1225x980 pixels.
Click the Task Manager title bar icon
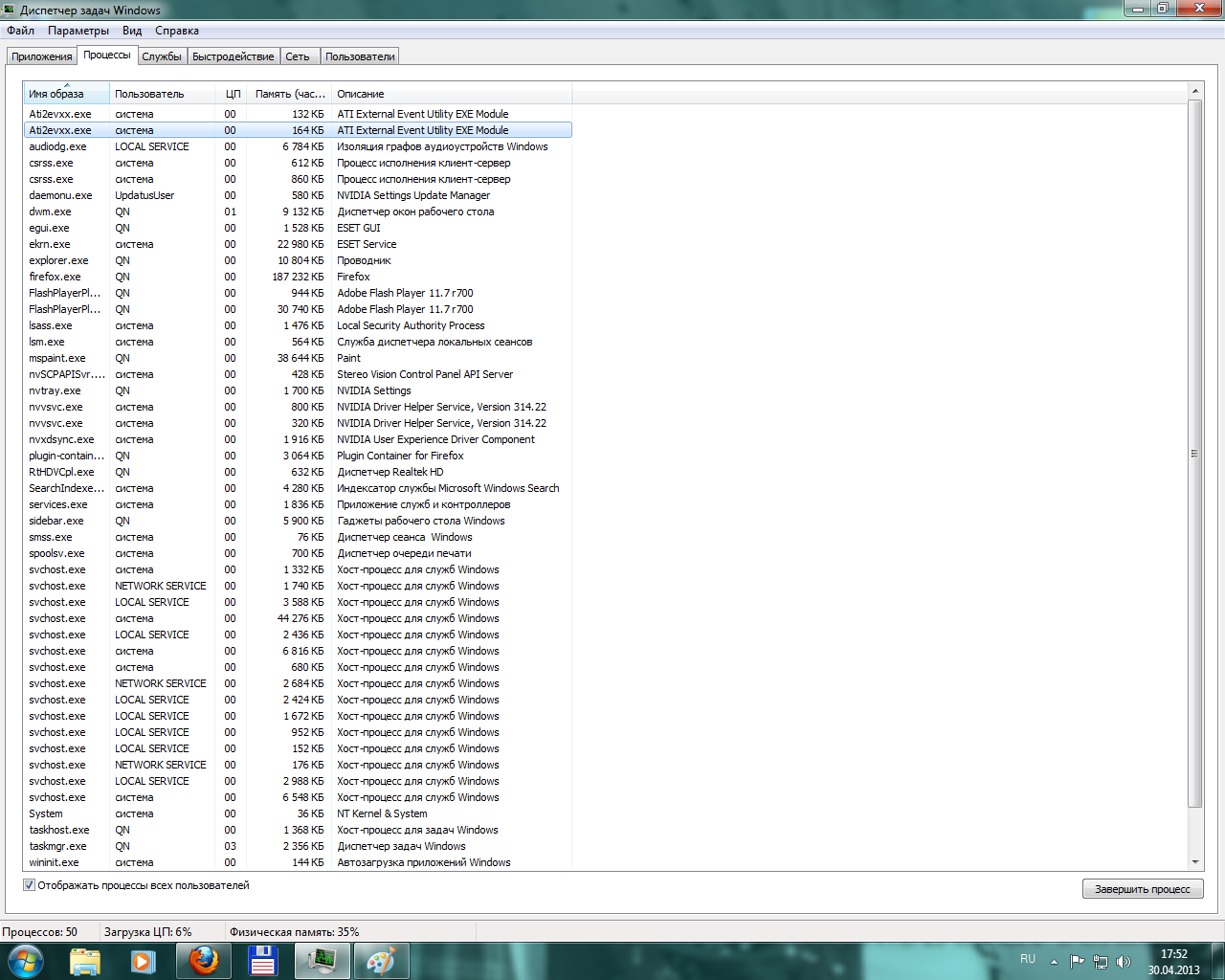point(11,10)
